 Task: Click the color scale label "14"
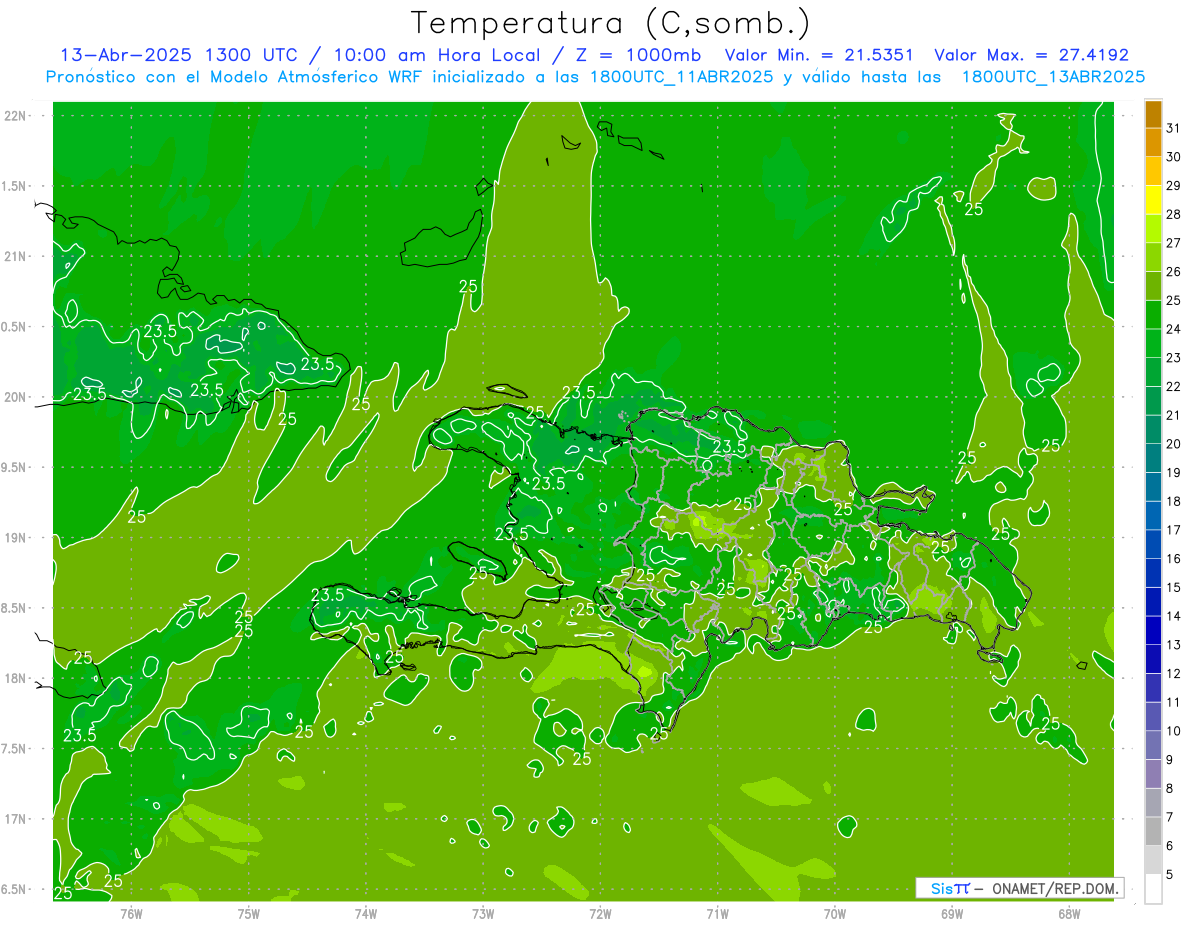[1175, 616]
